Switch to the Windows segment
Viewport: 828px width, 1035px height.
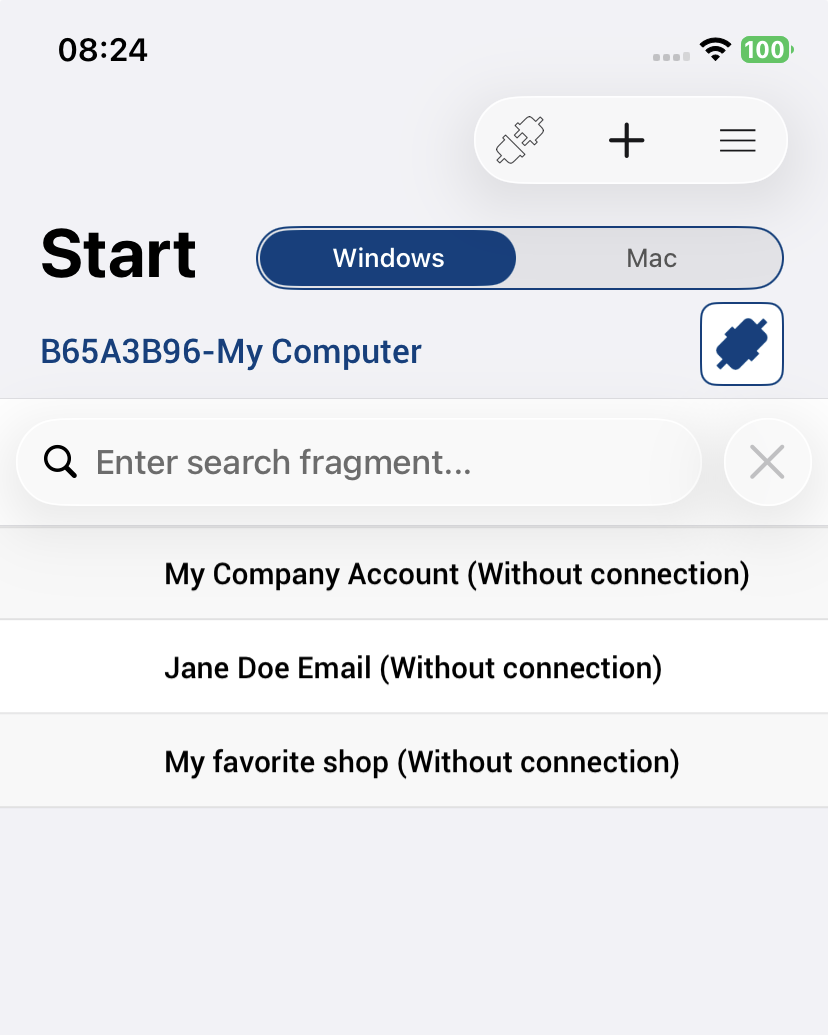[388, 258]
